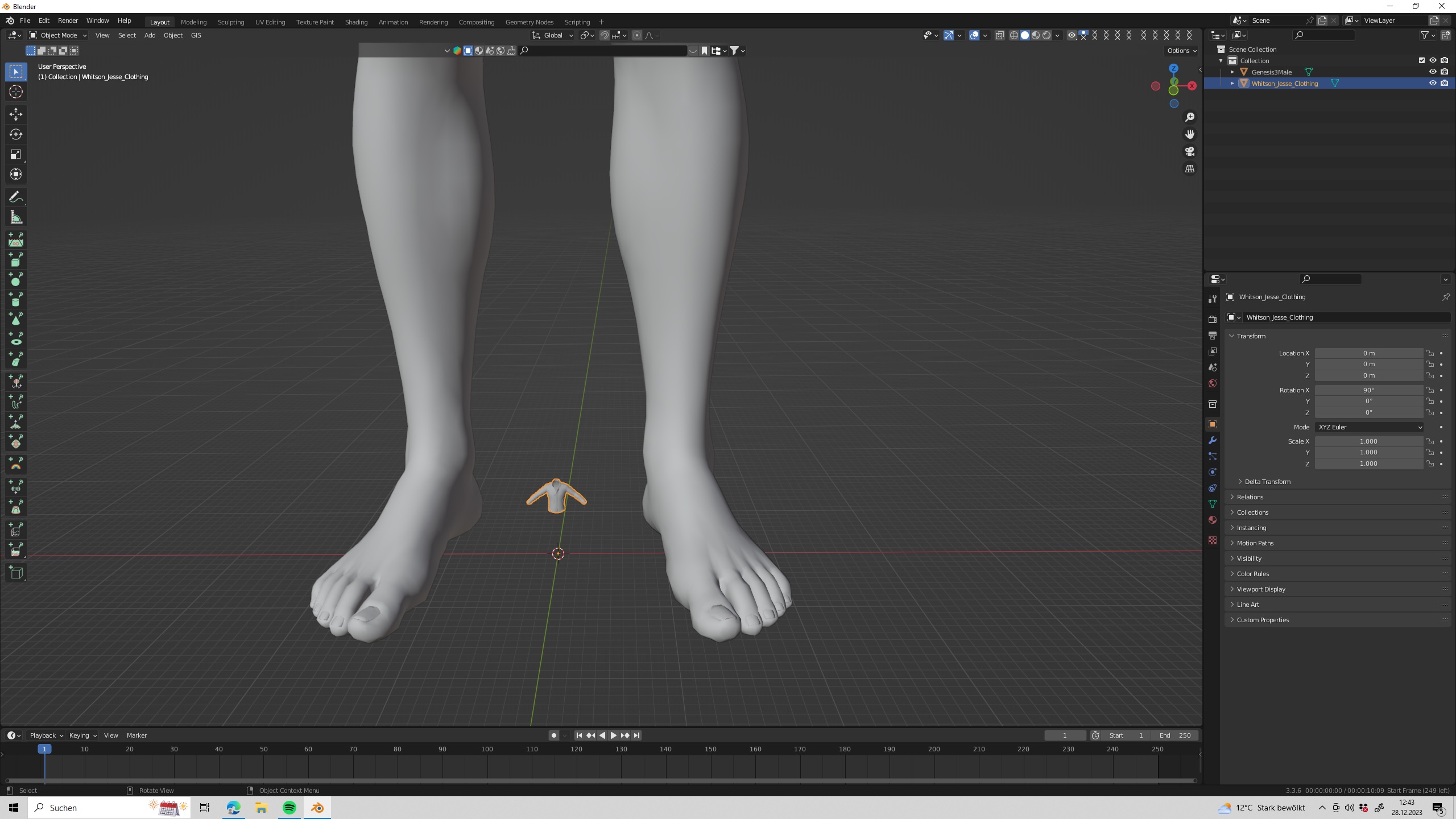1456x819 pixels.
Task: Select the Move tool in toolbar
Action: (16, 114)
